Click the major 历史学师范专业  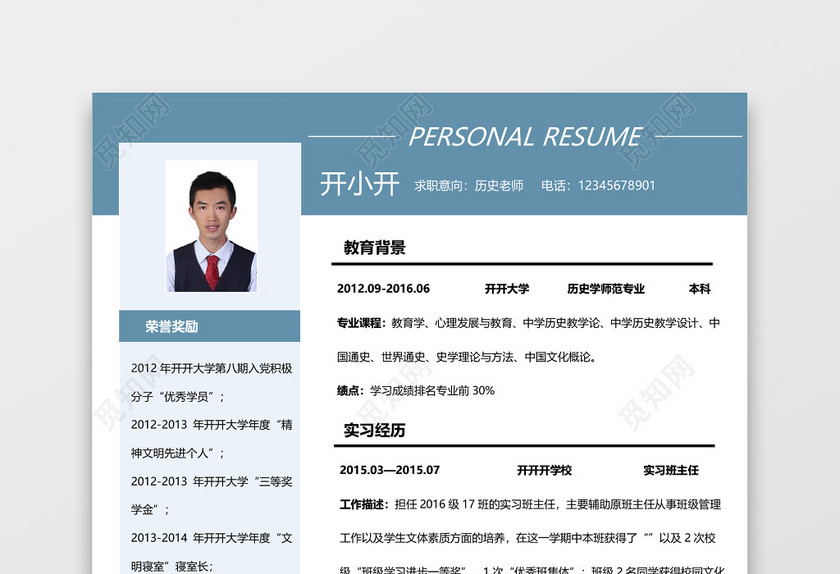[606, 289]
